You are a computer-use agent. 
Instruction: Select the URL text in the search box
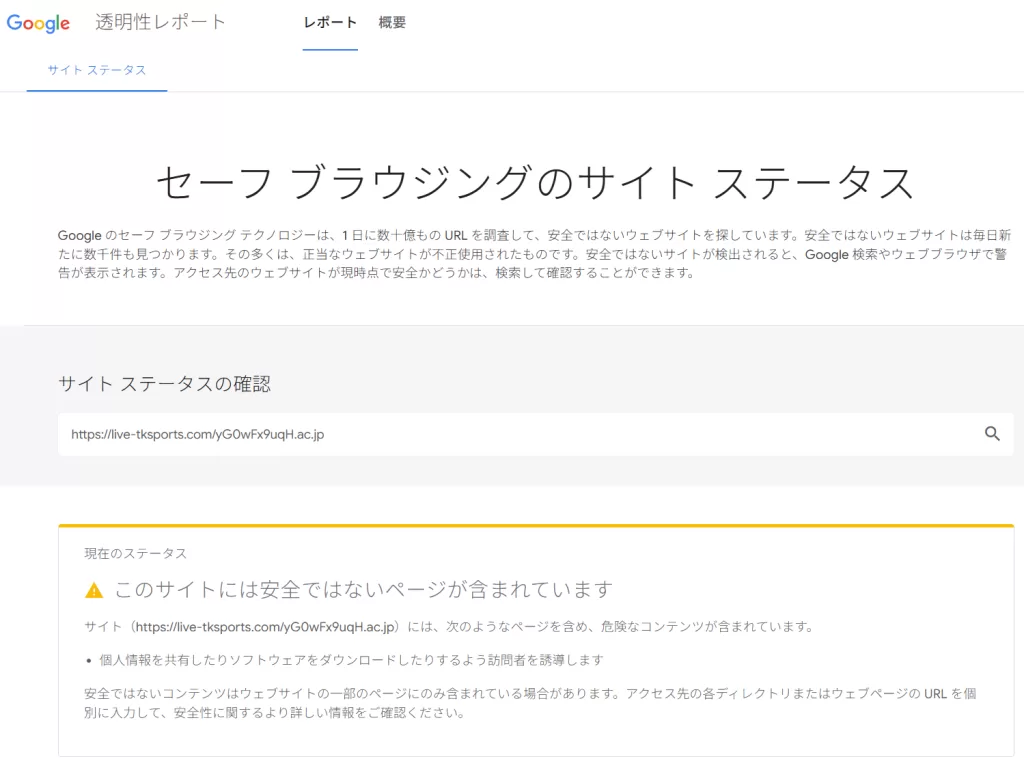coord(198,434)
